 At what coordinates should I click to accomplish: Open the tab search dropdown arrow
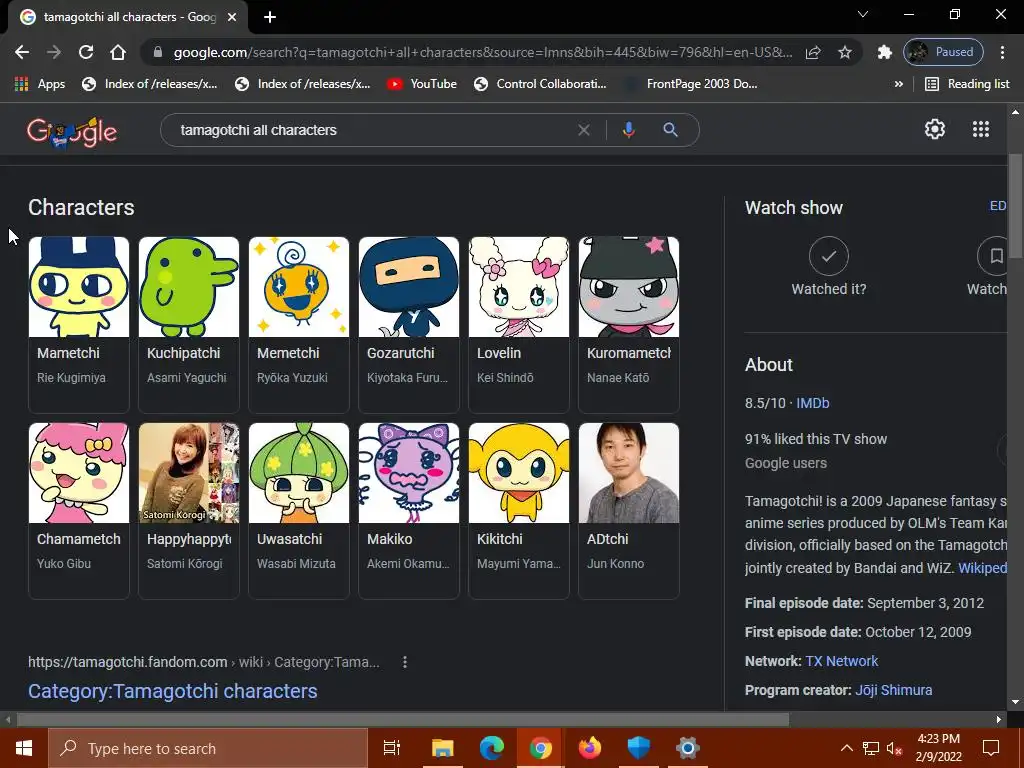(863, 14)
